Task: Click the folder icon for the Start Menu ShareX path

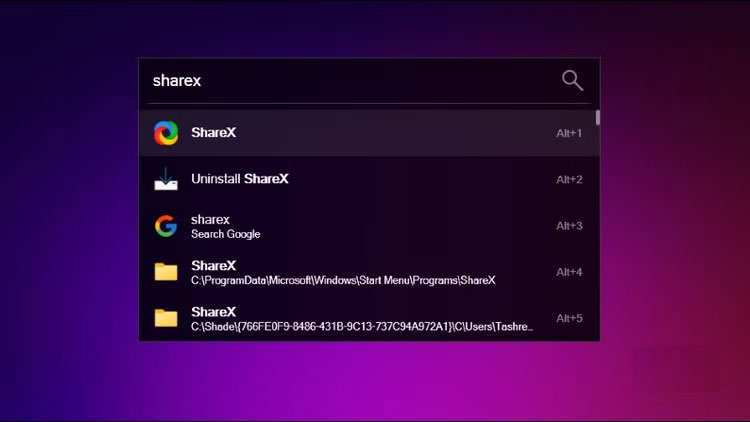Action: click(x=166, y=272)
